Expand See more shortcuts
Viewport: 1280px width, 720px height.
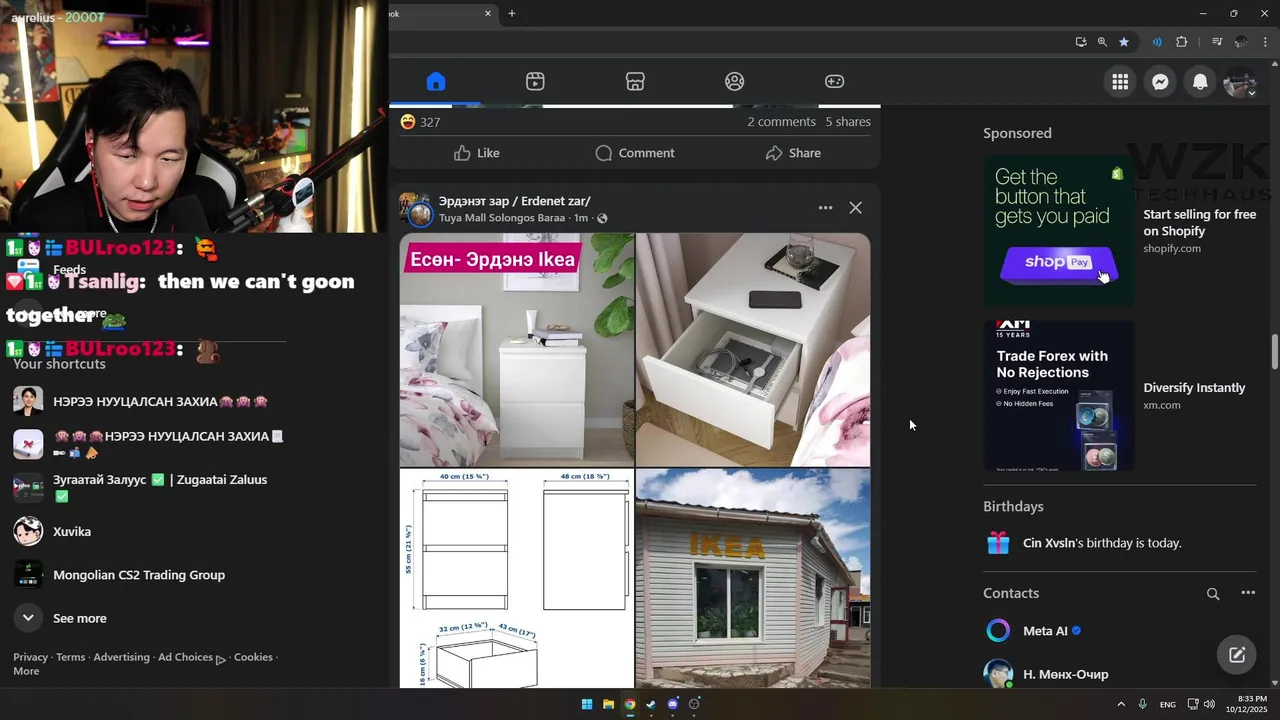click(x=79, y=618)
